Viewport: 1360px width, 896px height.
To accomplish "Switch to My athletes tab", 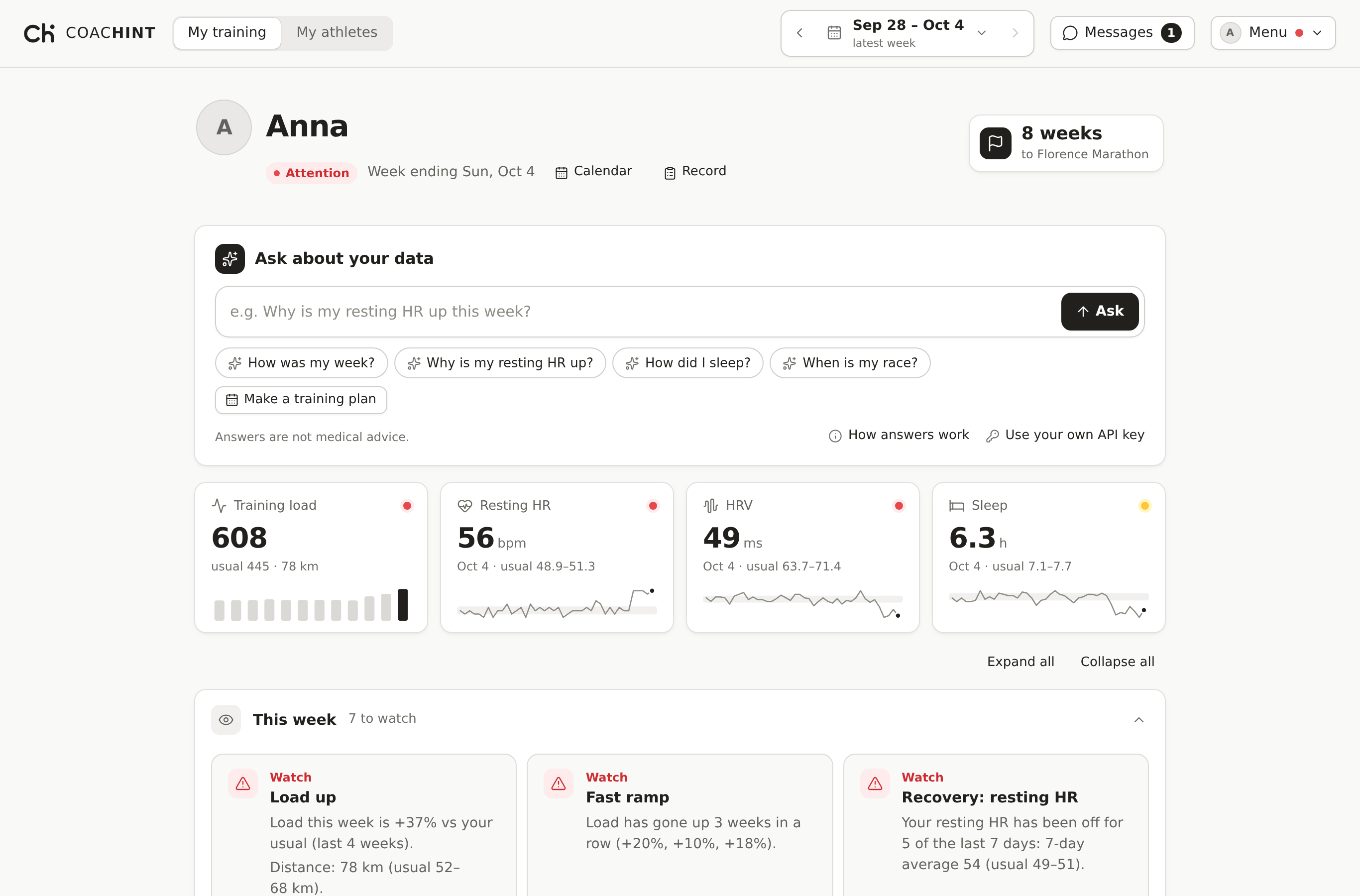I will 337,32.
